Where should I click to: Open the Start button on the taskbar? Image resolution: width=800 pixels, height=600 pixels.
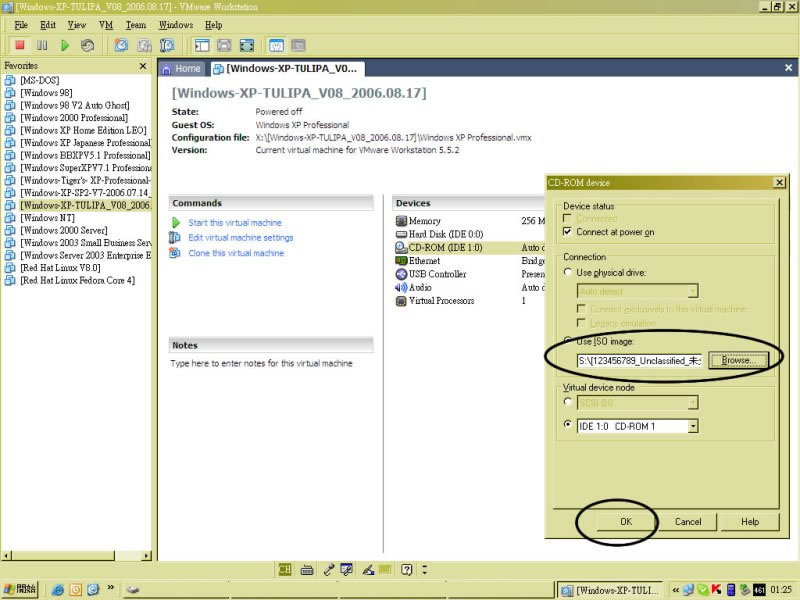20,590
